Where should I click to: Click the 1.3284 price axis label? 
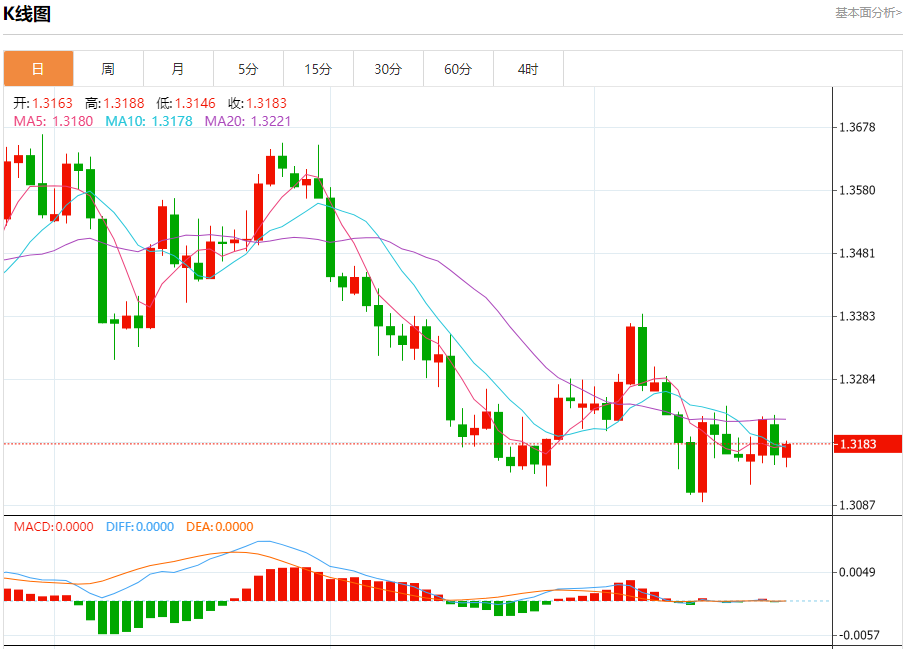point(857,379)
